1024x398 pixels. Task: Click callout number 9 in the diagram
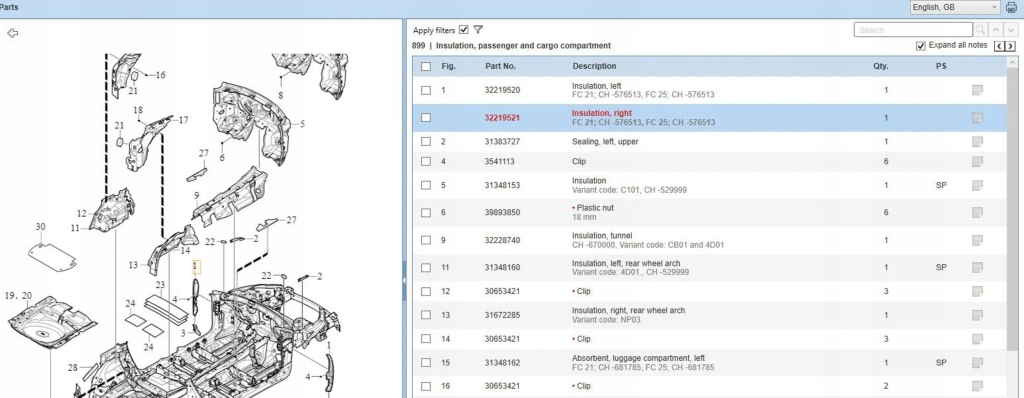pyautogui.click(x=197, y=195)
